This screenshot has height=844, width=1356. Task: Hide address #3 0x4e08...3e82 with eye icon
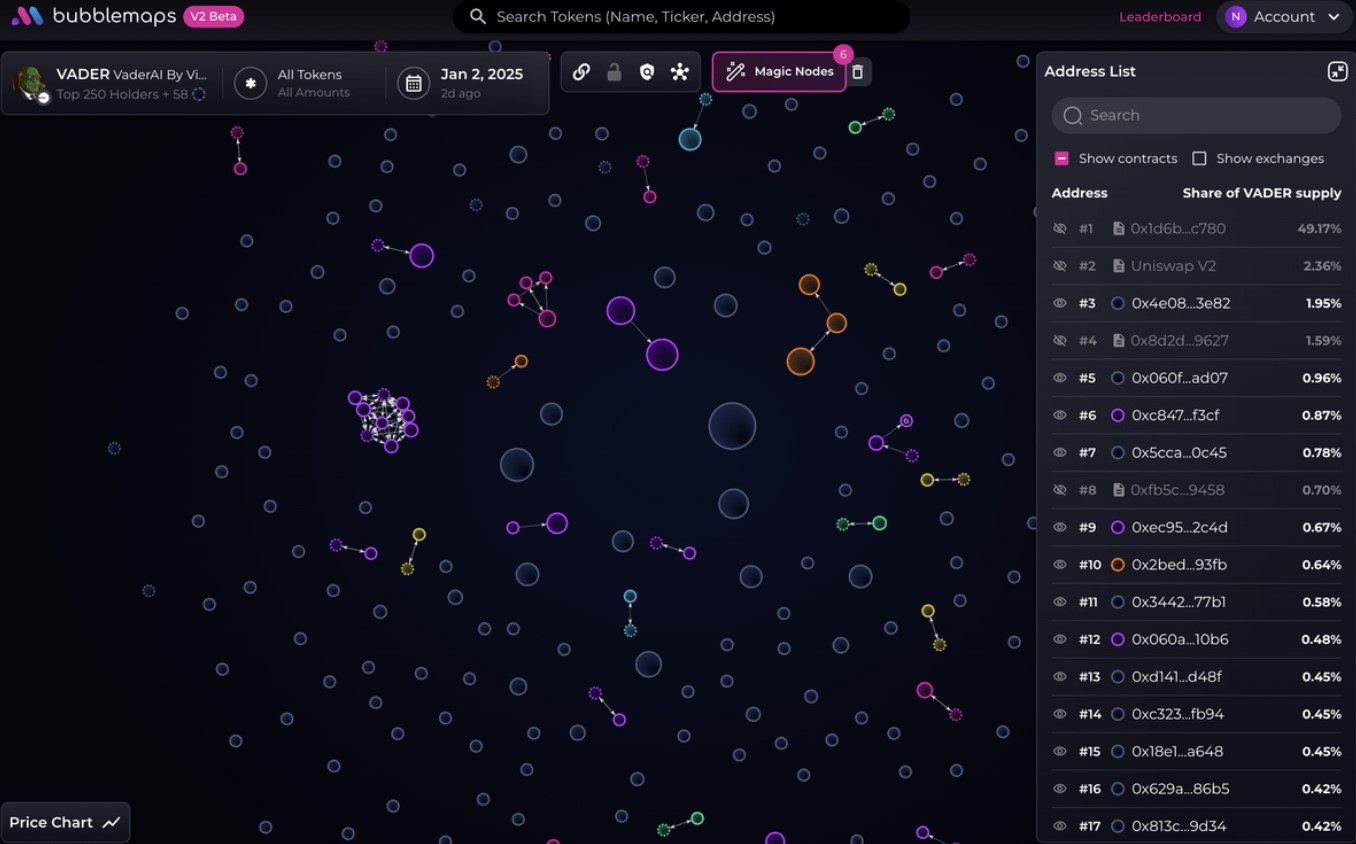[1060, 303]
